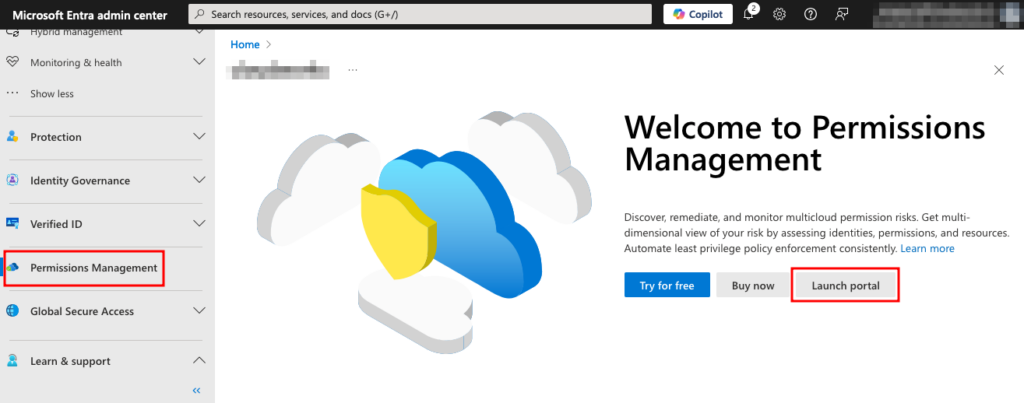Click the Identity Governance sidebar icon
Image resolution: width=1024 pixels, height=403 pixels.
12,180
